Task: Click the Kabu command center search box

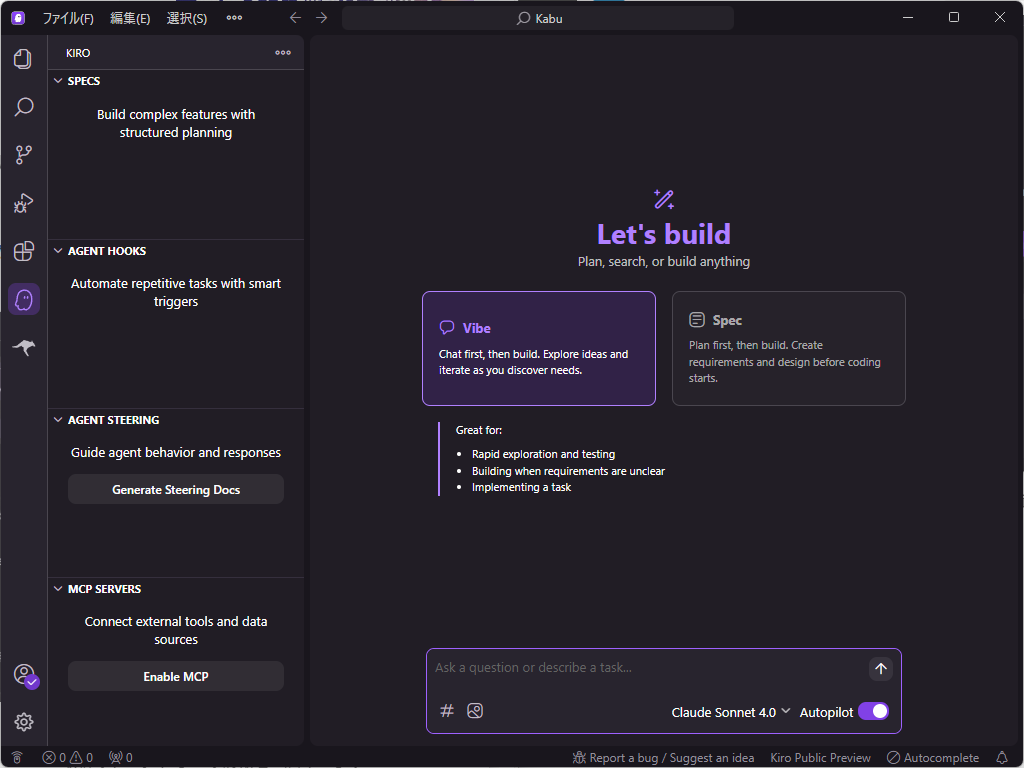Action: [x=538, y=18]
